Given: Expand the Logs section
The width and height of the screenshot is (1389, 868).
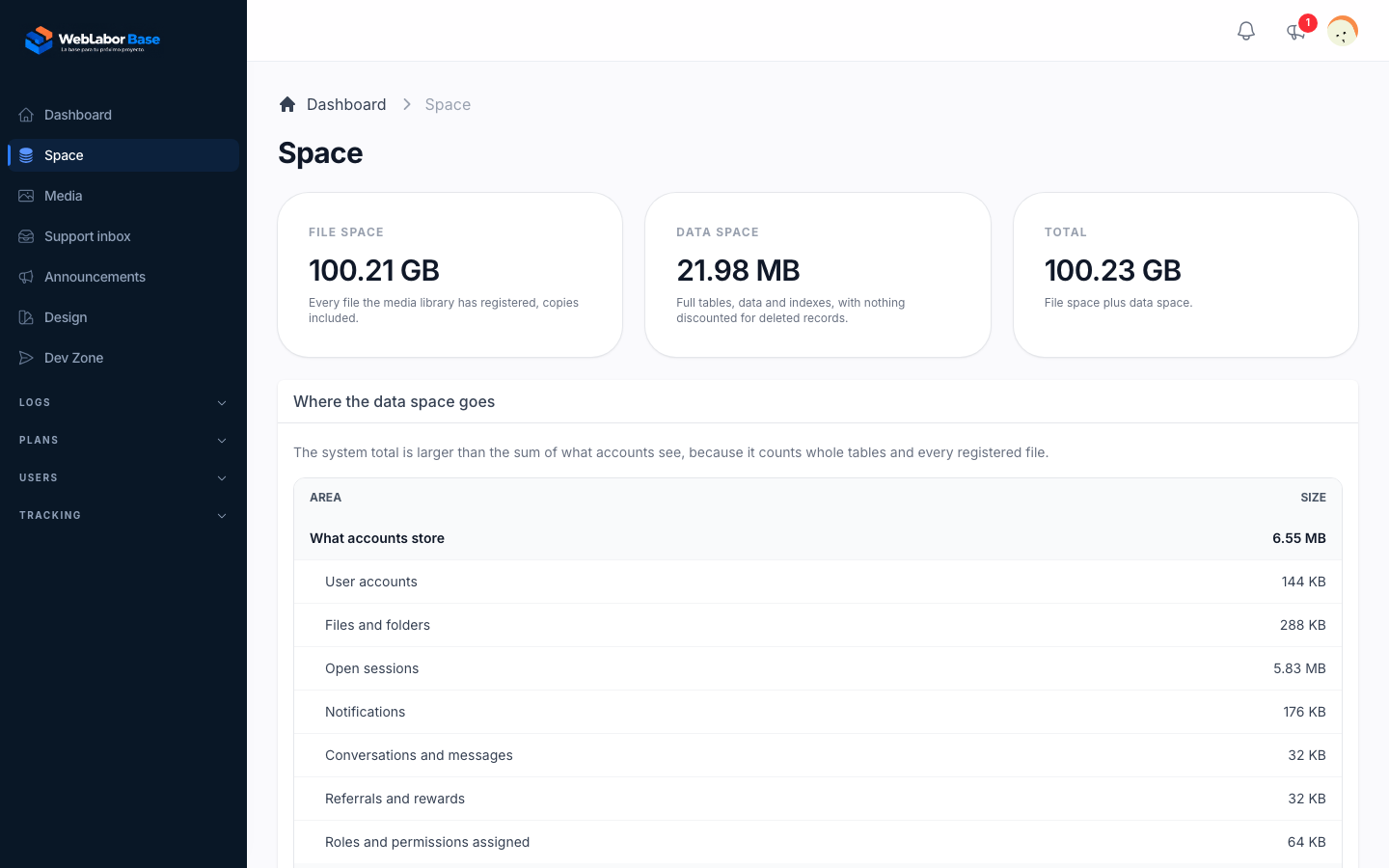Looking at the screenshot, I should click(123, 403).
